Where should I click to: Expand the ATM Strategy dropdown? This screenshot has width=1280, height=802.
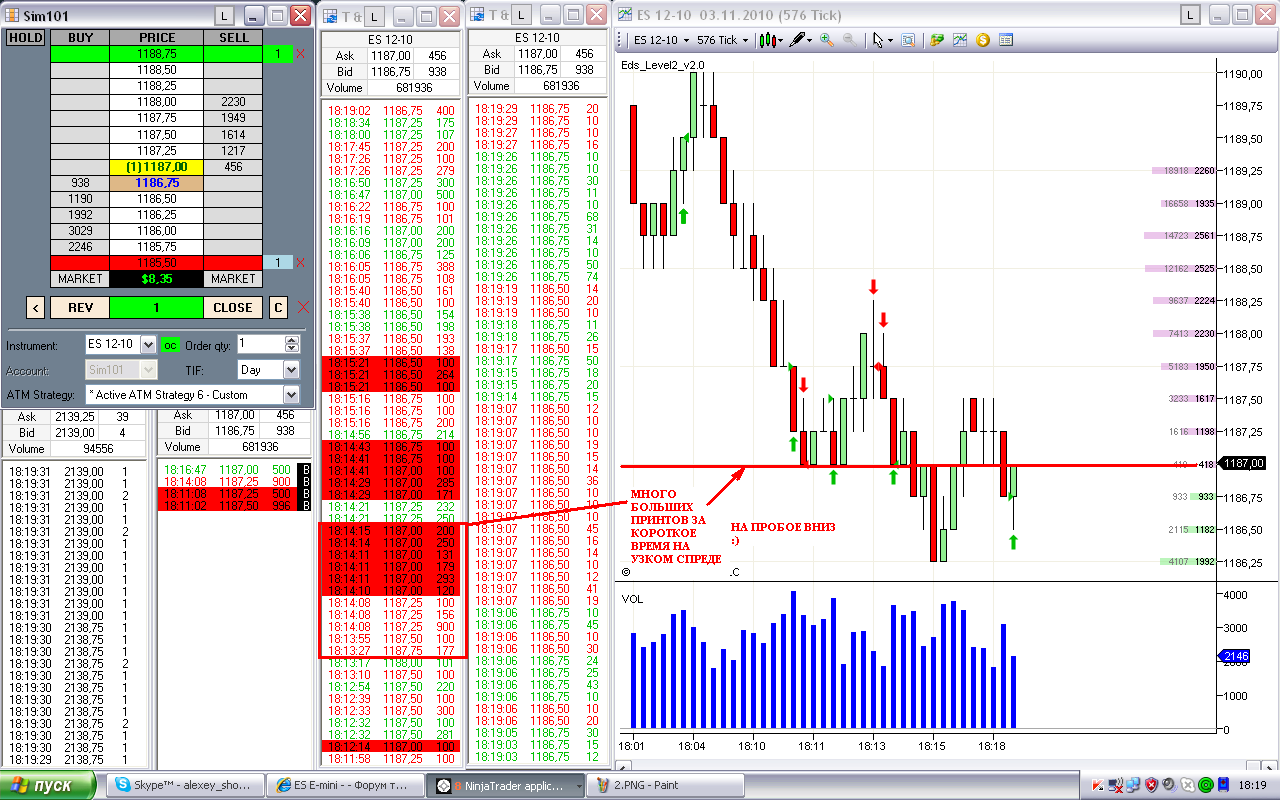[x=291, y=394]
